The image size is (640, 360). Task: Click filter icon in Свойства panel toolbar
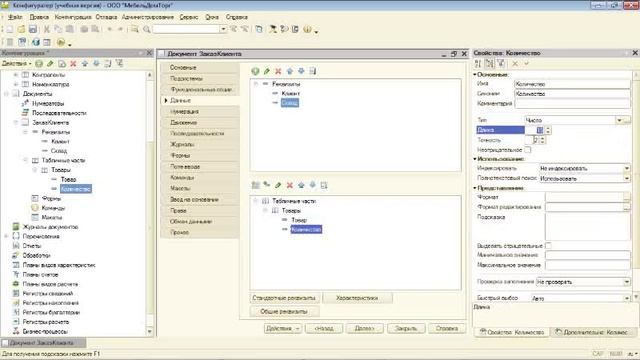coord(501,64)
